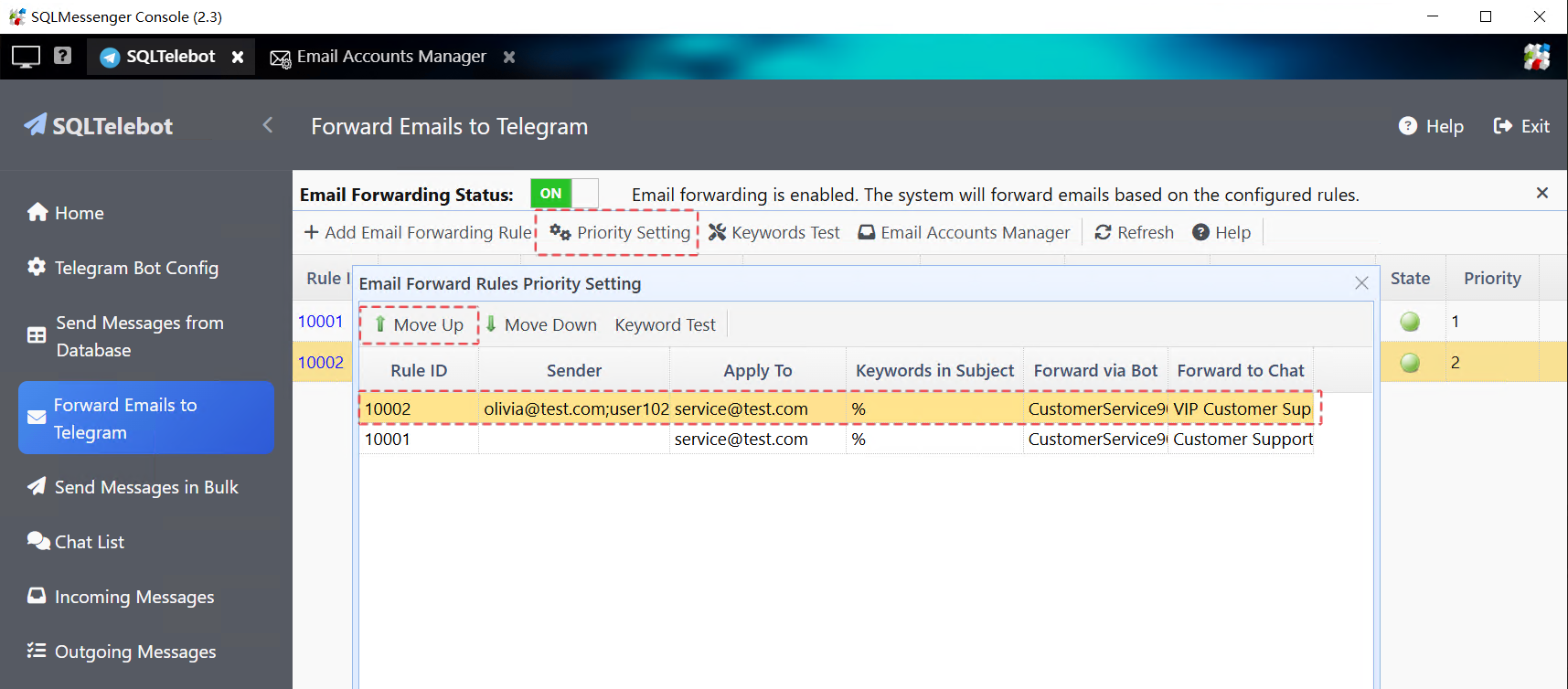Collapse the SQLTelebot sidebar chevron
1568x689 pixels.
(268, 125)
